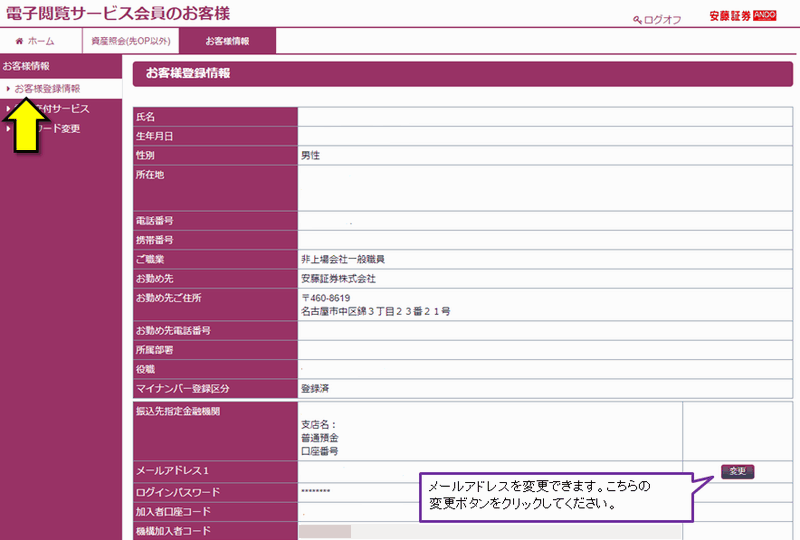Image resolution: width=800 pixels, height=540 pixels.
Task: Click the 安藤証券株式会社 value
Action: click(338, 279)
